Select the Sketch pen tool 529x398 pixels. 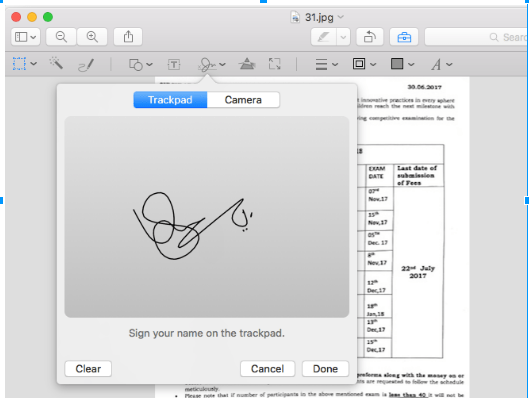(86, 64)
